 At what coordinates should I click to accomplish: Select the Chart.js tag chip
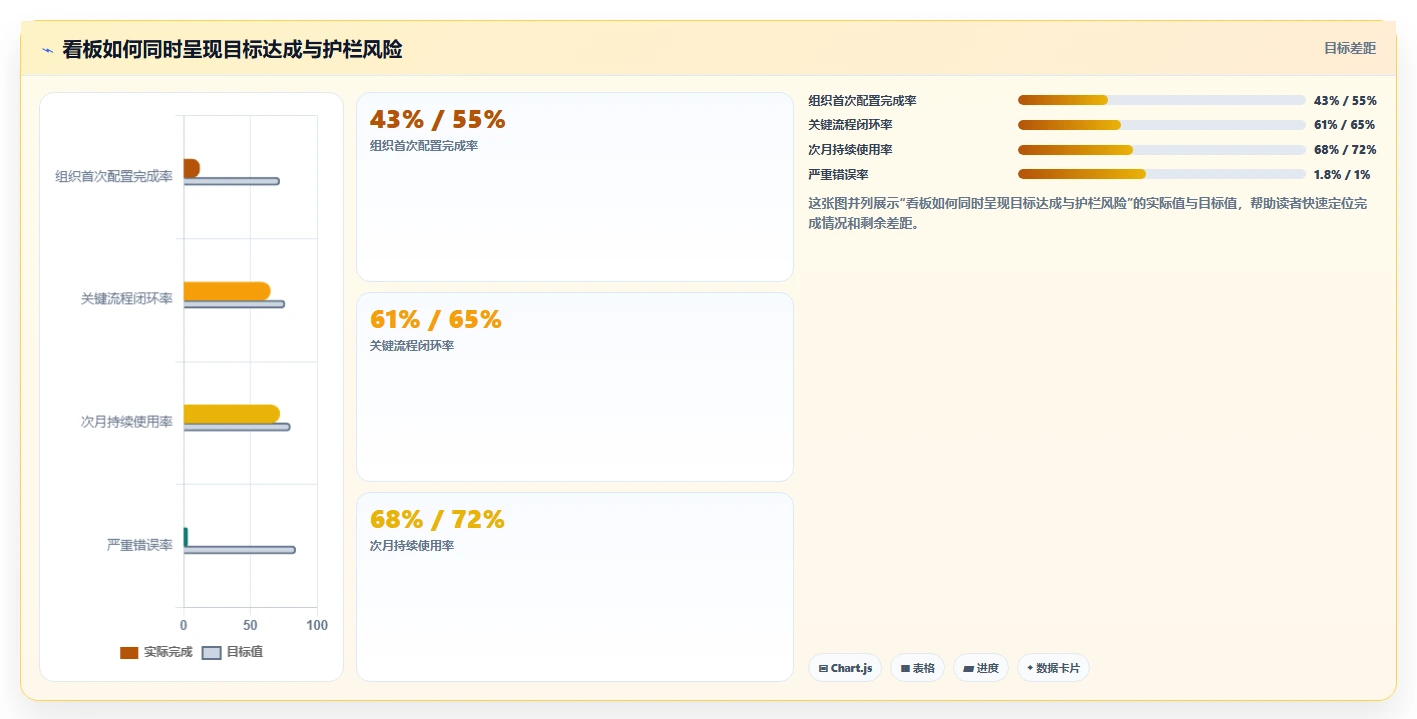coord(845,668)
